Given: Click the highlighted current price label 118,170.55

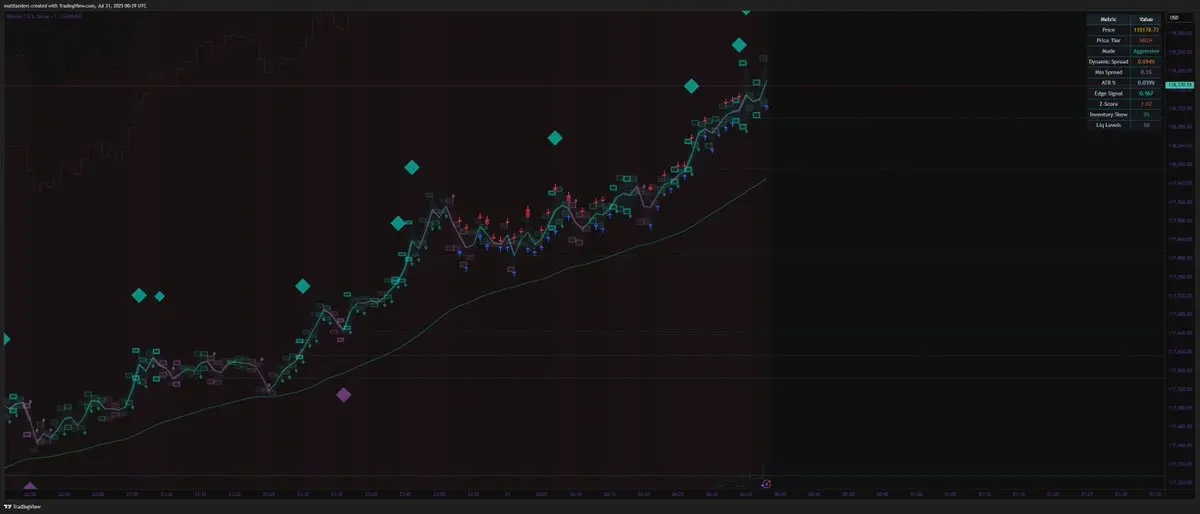Looking at the screenshot, I should 1179,87.
